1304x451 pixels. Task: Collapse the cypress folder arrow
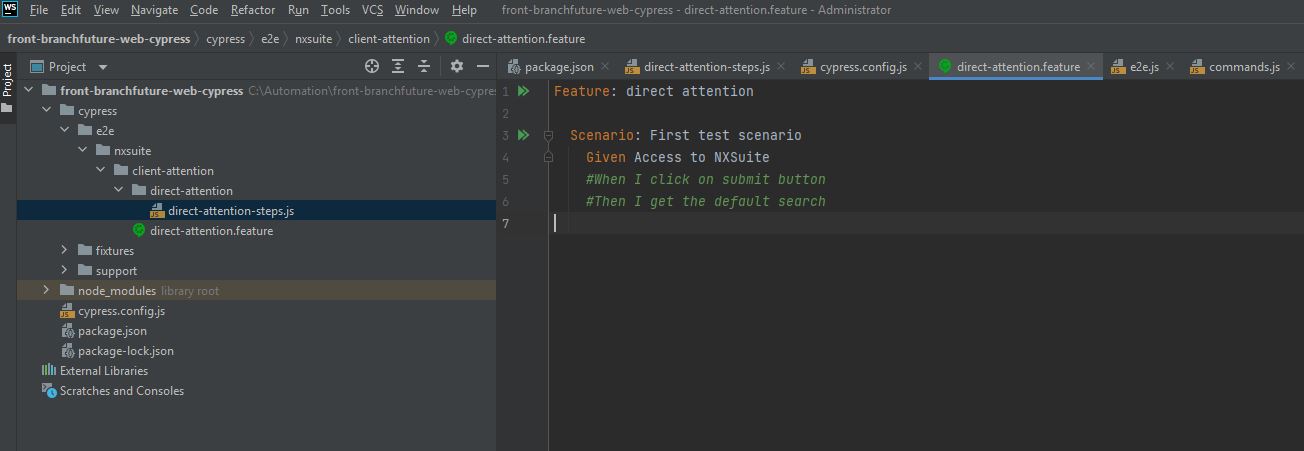(x=46, y=111)
